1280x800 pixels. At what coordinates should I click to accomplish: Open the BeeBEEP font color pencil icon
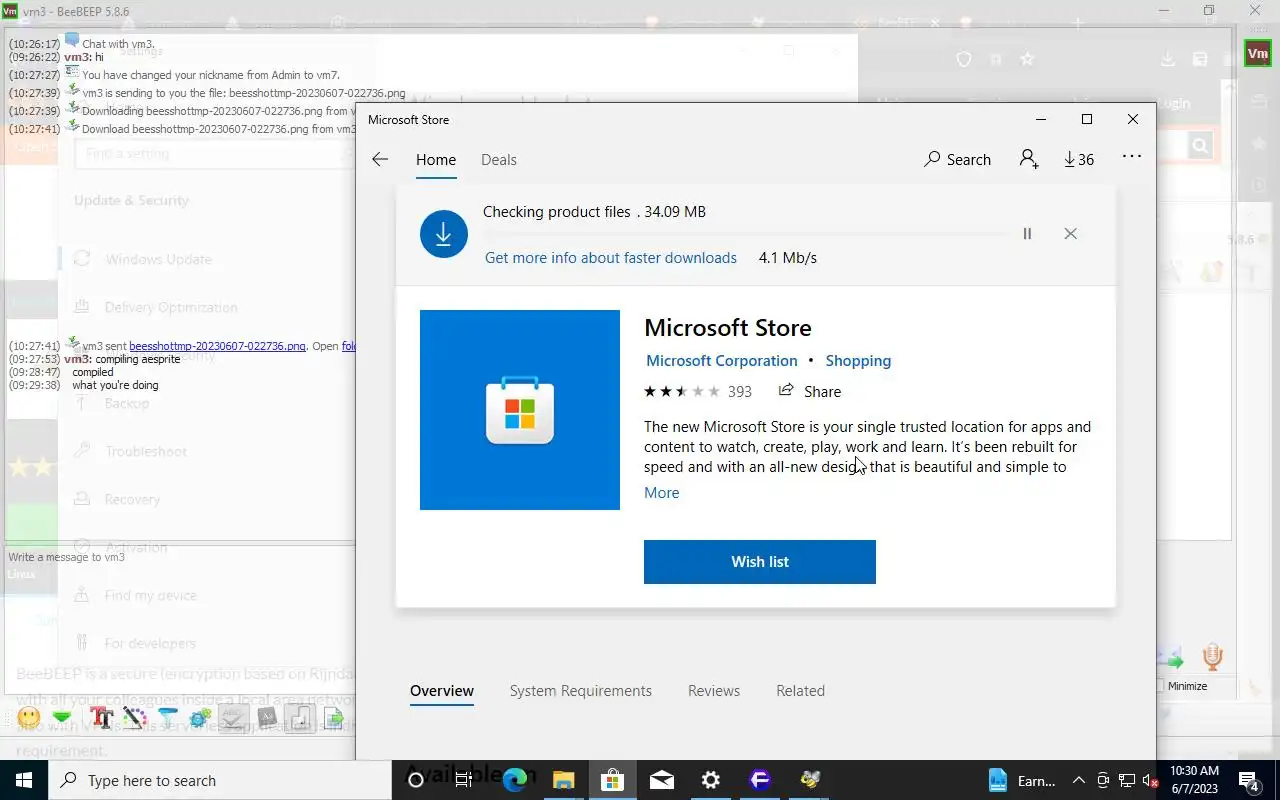pyautogui.click(x=134, y=717)
